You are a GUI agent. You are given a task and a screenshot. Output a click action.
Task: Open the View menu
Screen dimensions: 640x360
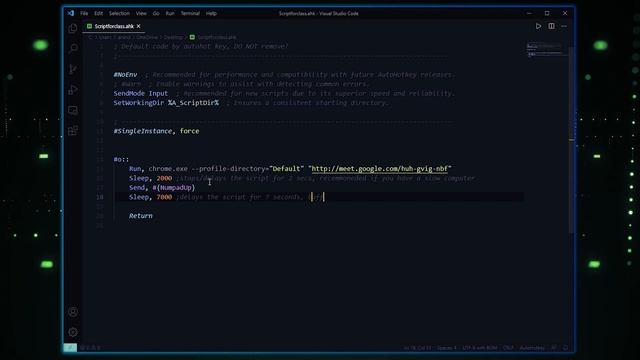(141, 13)
